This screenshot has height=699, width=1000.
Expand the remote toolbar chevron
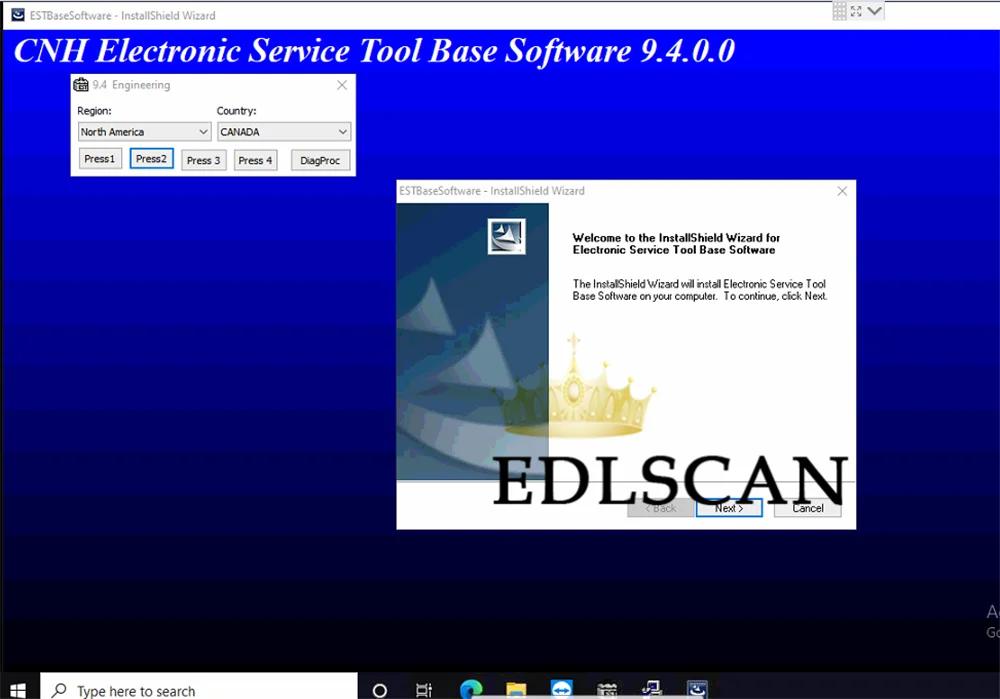coord(874,11)
